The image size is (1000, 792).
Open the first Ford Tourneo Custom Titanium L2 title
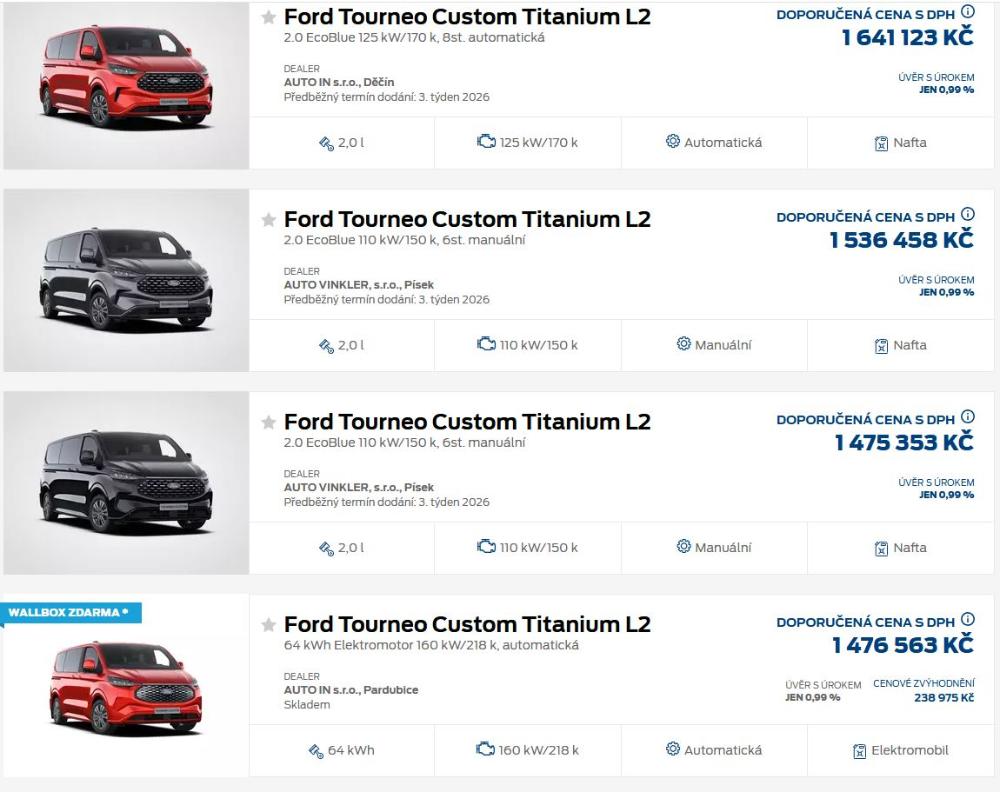click(x=467, y=17)
